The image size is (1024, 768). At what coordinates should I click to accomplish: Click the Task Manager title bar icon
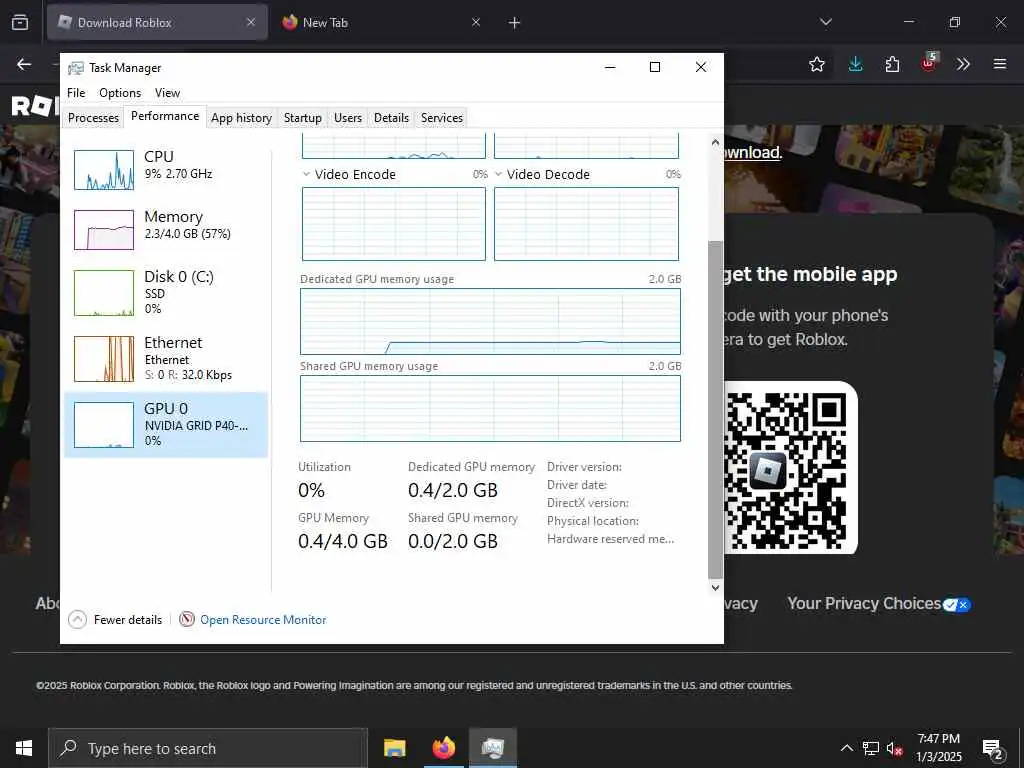(x=76, y=68)
